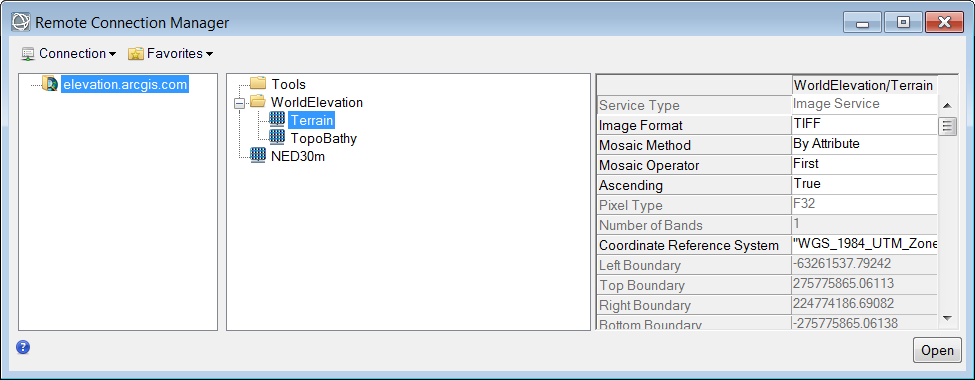Click the Remote Connection Manager title icon
The height and width of the screenshot is (380, 975).
(21, 23)
